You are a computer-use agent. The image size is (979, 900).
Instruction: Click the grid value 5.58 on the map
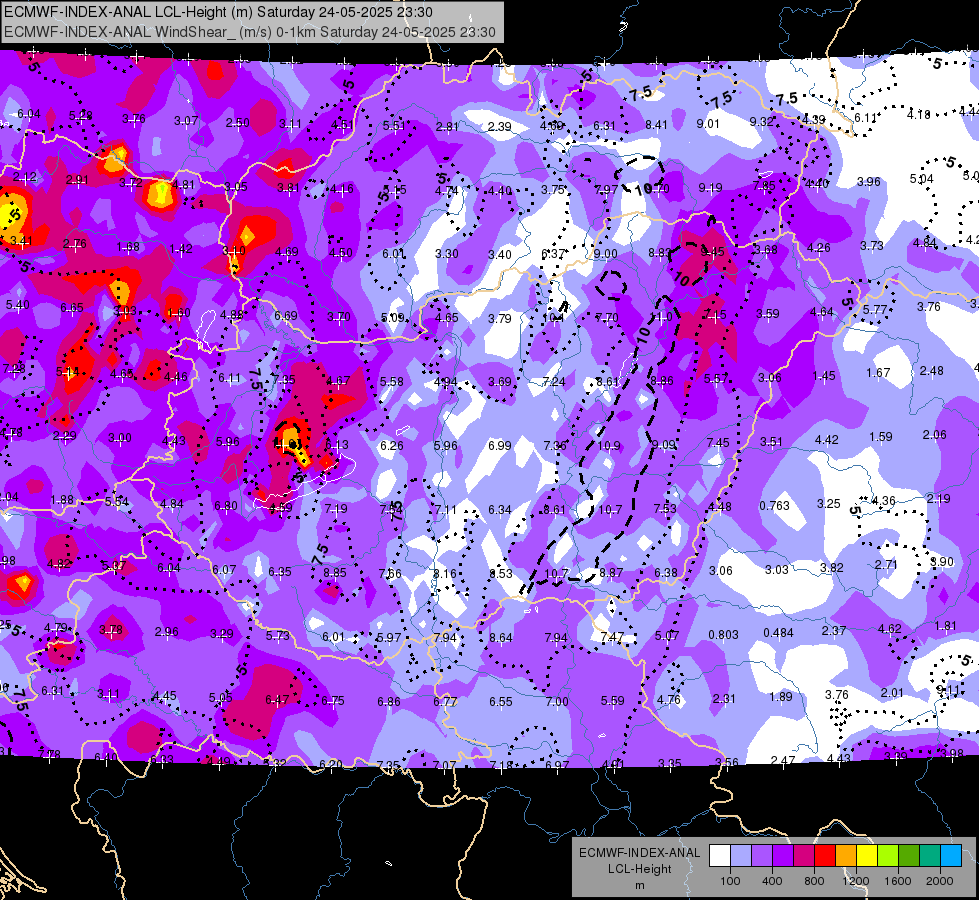tap(392, 381)
